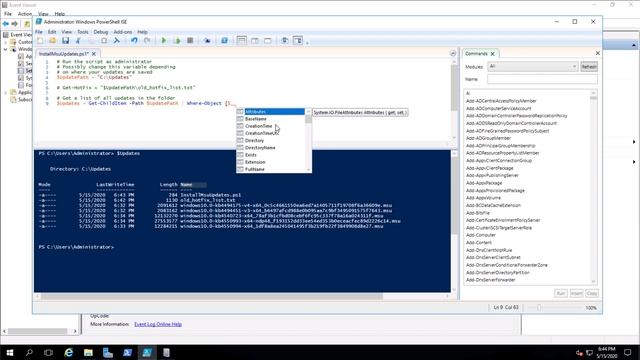Show script pane on the right icon
This screenshot has height=360, width=640.
[255, 40]
